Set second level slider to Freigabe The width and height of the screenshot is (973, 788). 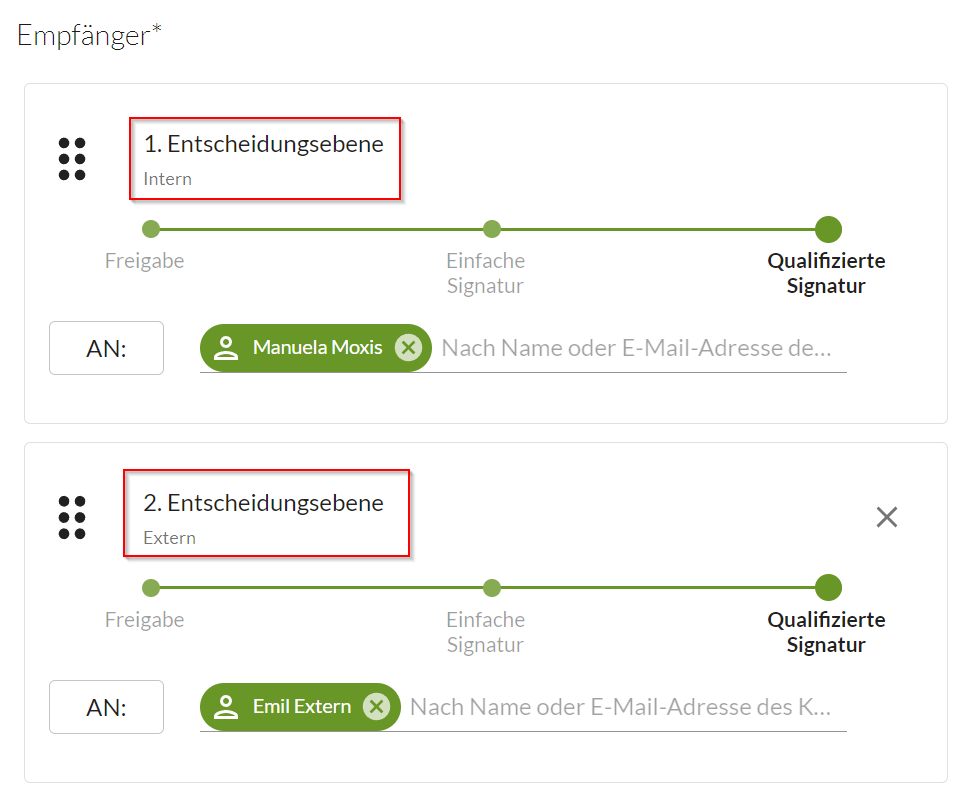[151, 588]
